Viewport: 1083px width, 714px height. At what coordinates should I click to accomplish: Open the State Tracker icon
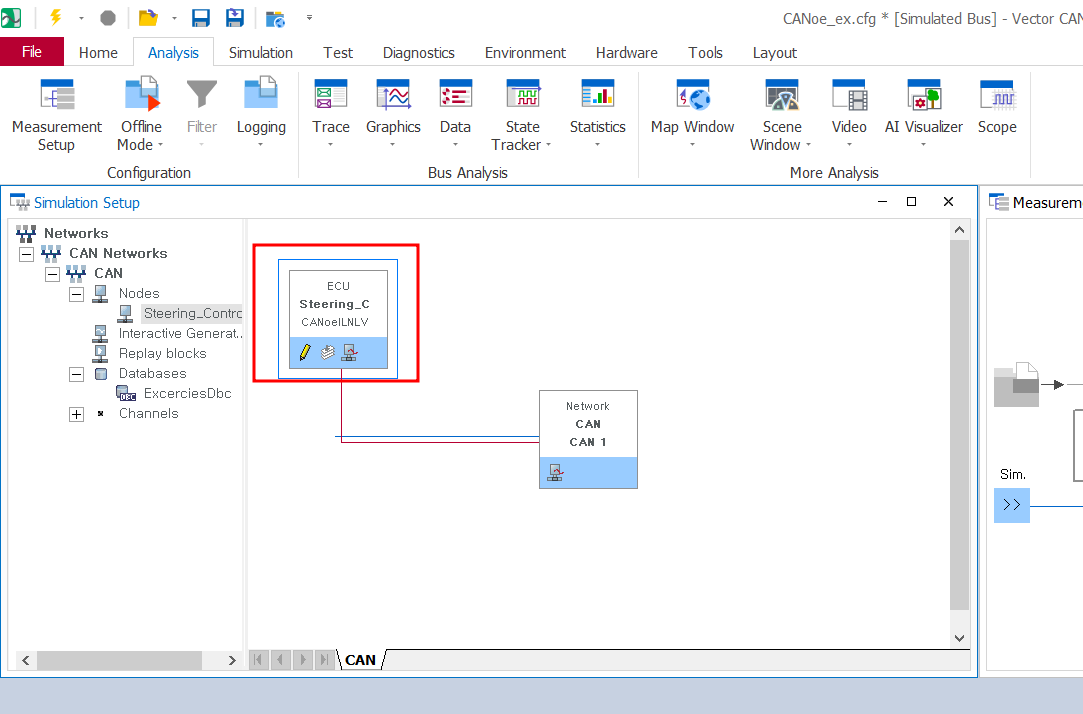tap(523, 95)
